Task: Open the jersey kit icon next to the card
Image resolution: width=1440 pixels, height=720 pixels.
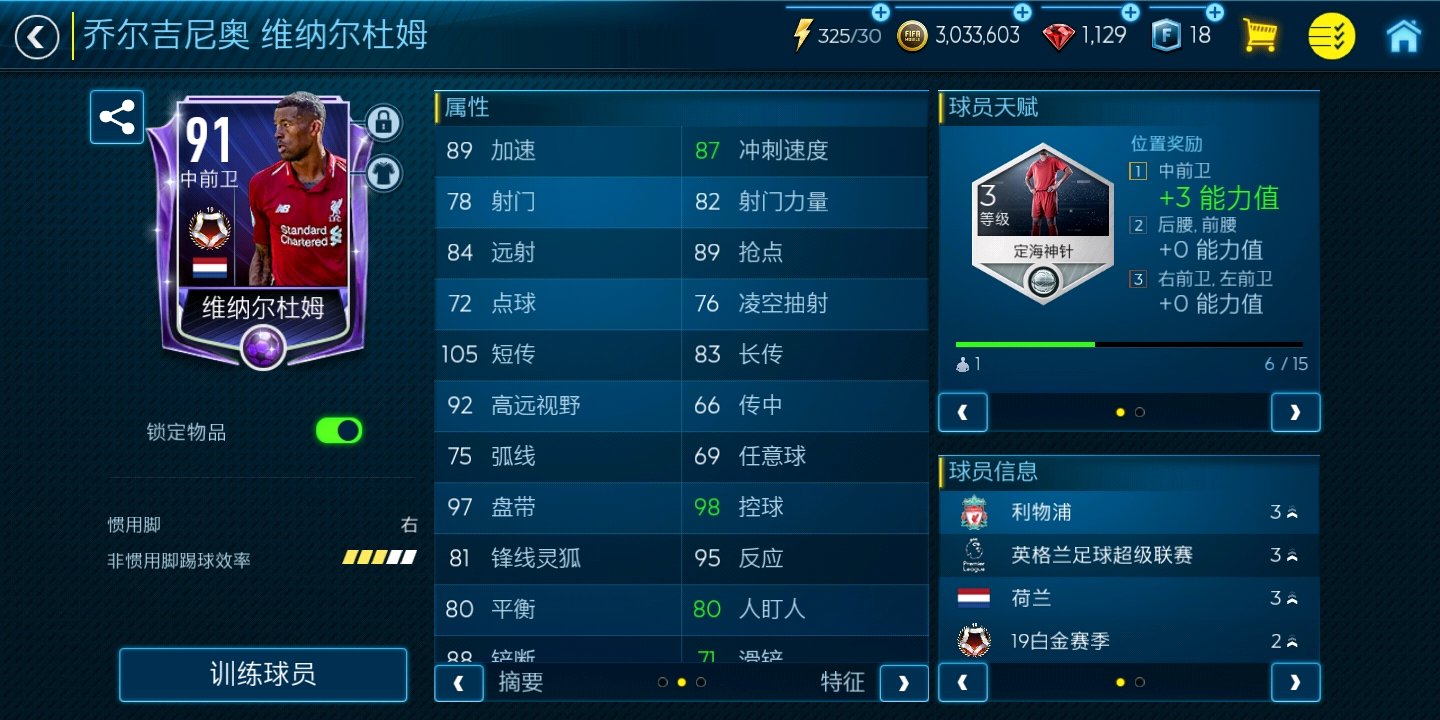Action: tap(383, 173)
